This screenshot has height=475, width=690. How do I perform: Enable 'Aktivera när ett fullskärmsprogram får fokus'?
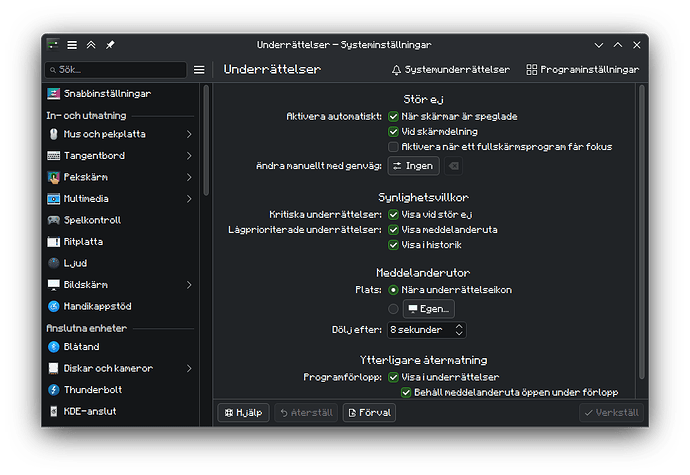tap(394, 146)
